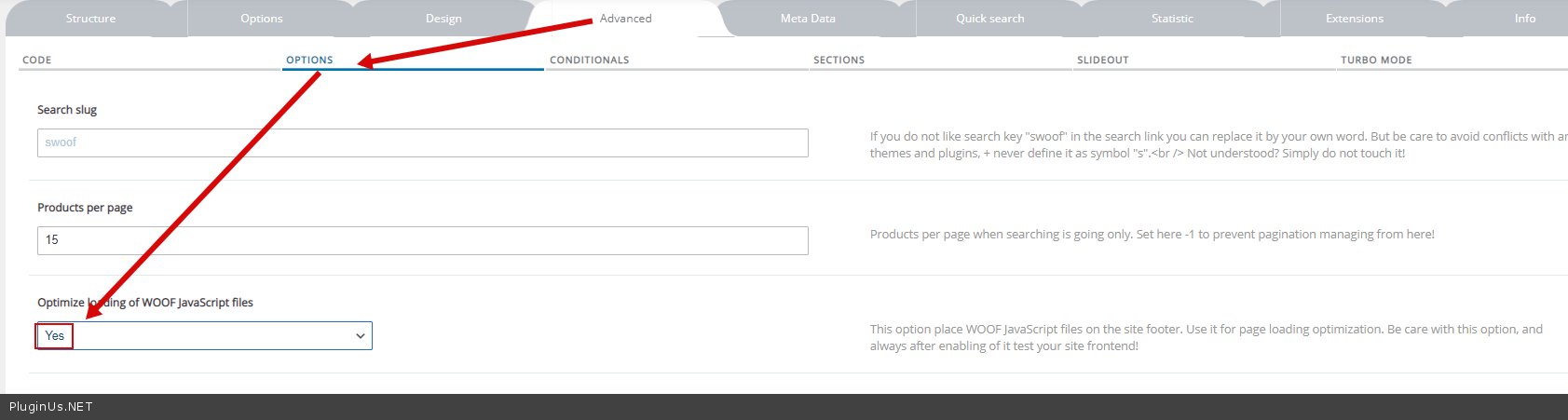The width and height of the screenshot is (1568, 420).
Task: Open the Quick search tab
Action: (989, 19)
